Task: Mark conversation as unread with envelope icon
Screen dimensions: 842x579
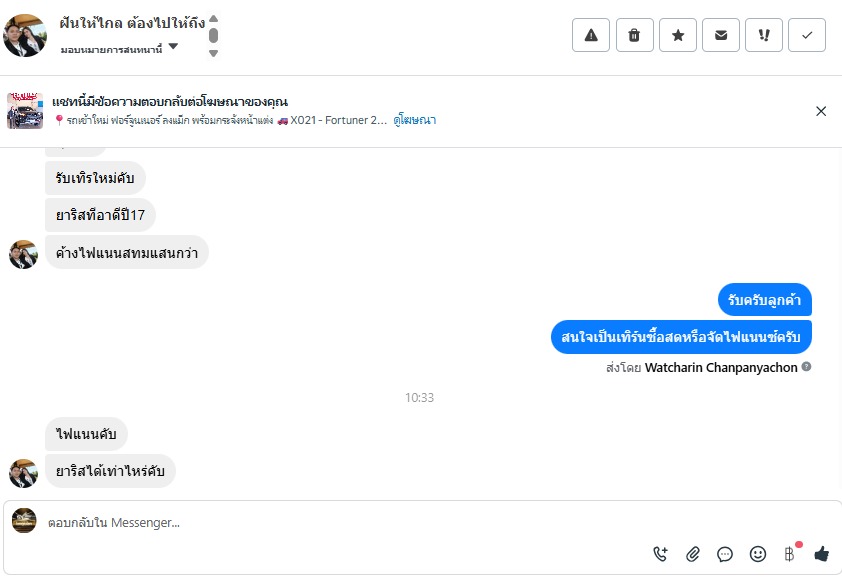Action: coord(721,35)
